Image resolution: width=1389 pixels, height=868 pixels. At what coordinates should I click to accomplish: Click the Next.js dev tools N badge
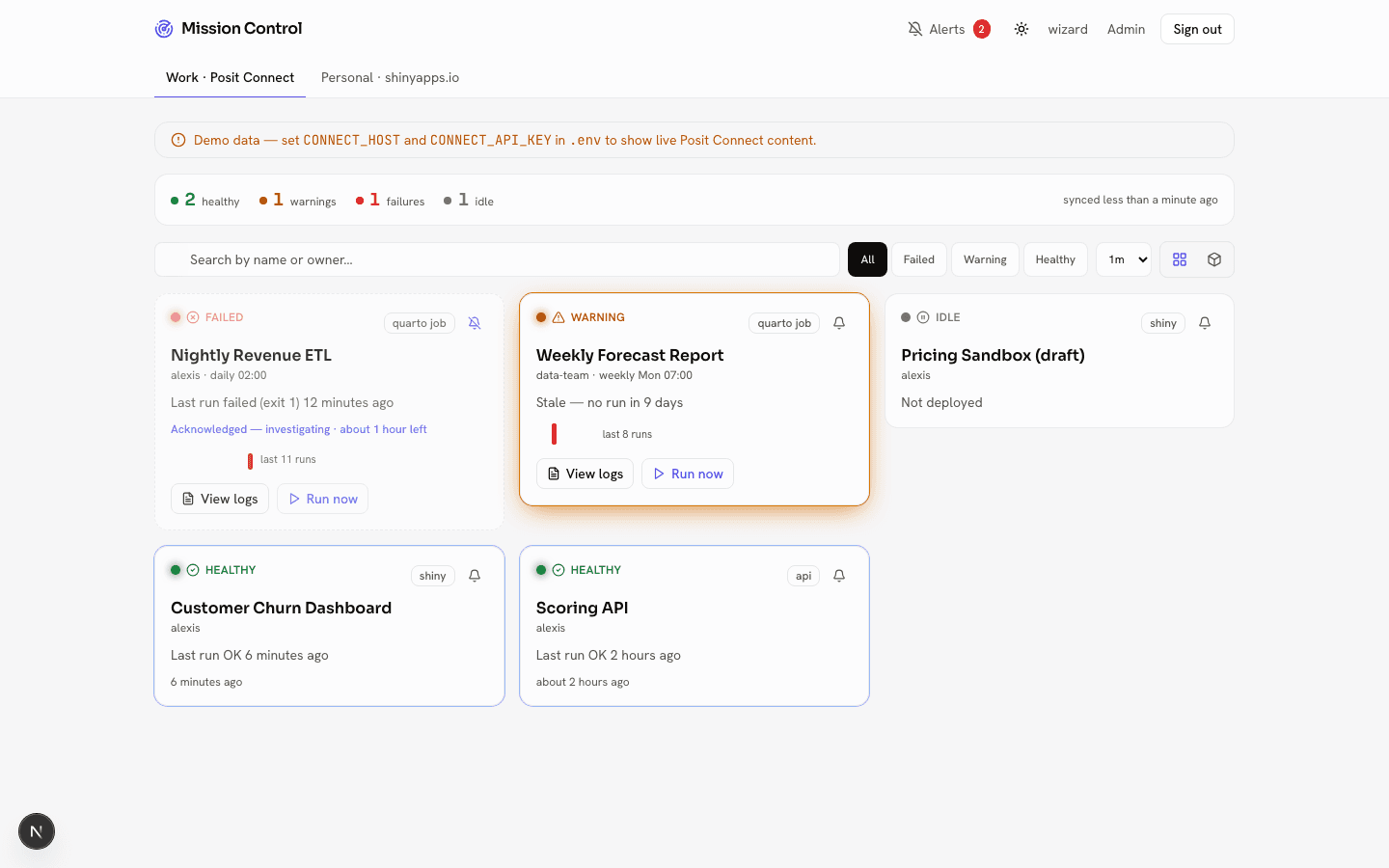click(x=37, y=831)
